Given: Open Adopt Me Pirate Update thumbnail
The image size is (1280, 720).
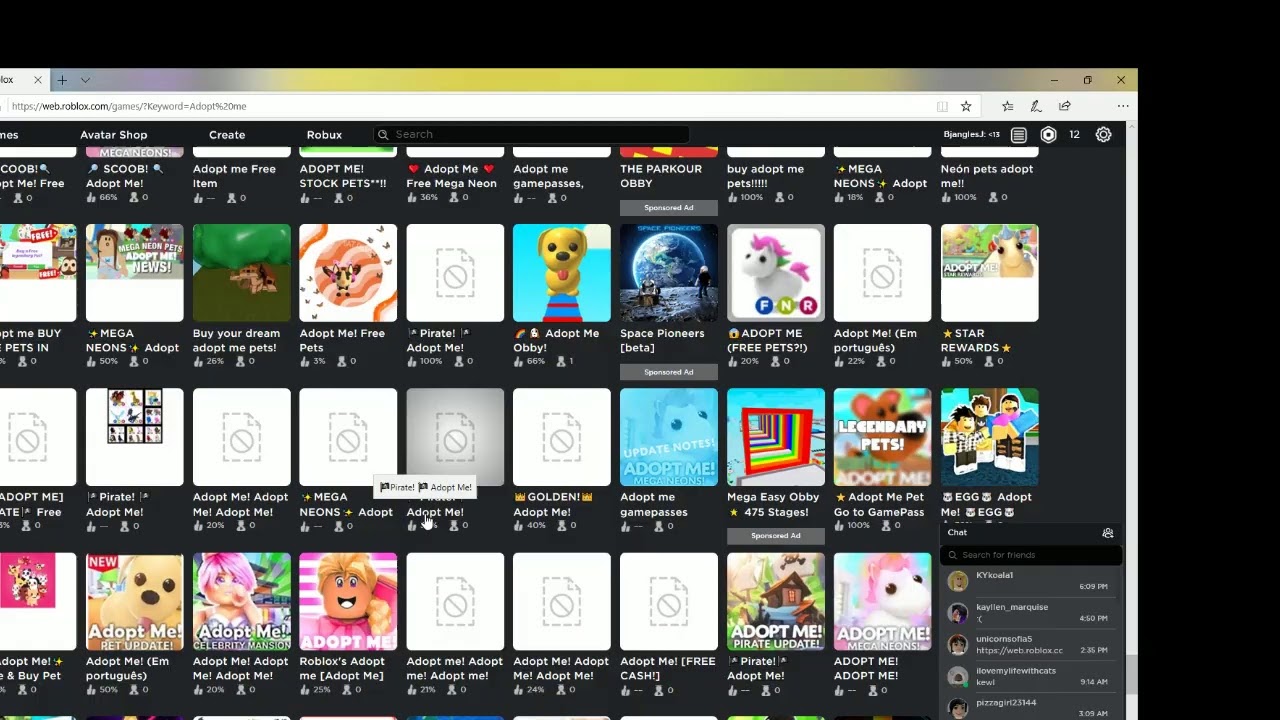Looking at the screenshot, I should (x=776, y=601).
